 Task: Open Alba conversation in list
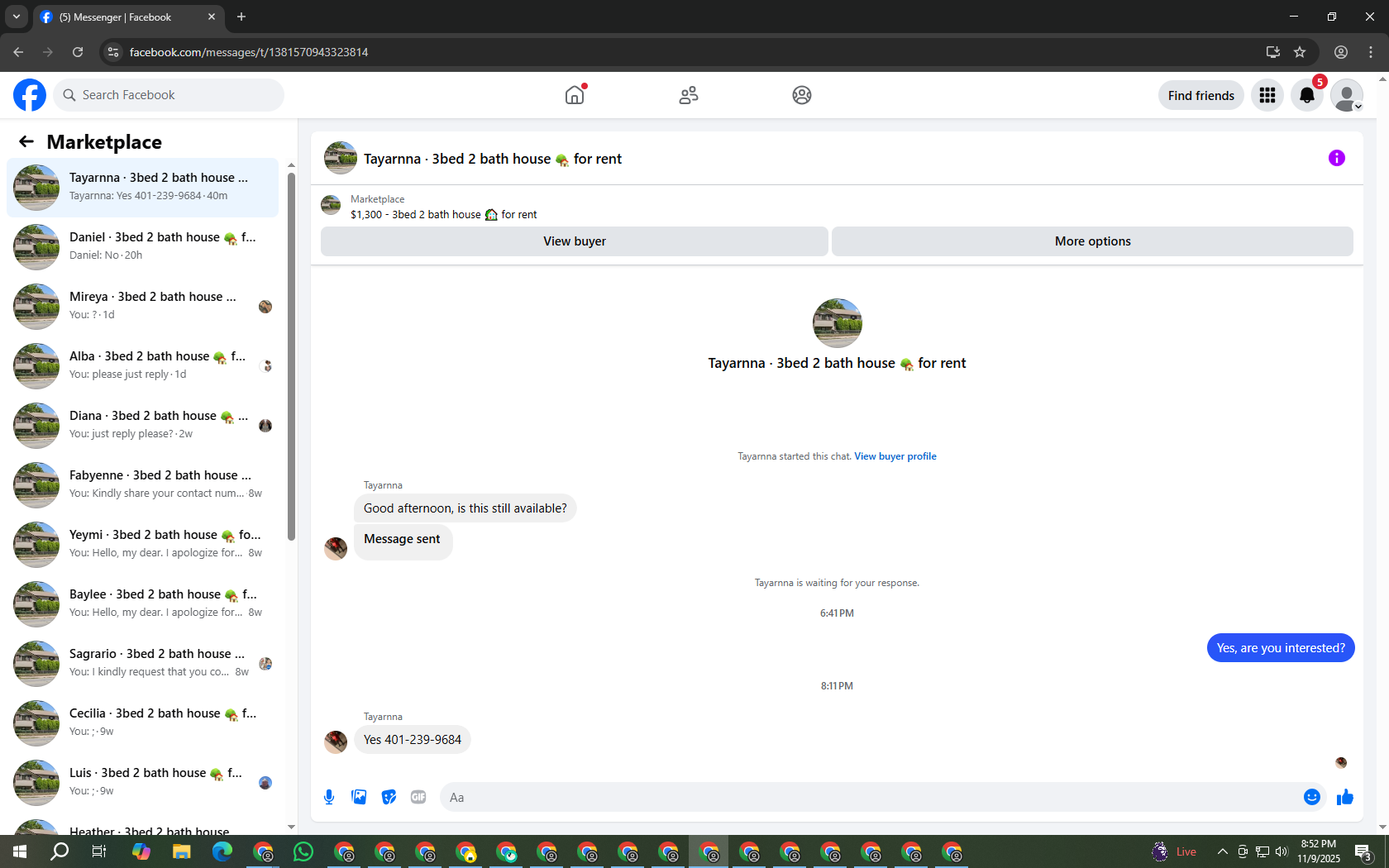142,366
